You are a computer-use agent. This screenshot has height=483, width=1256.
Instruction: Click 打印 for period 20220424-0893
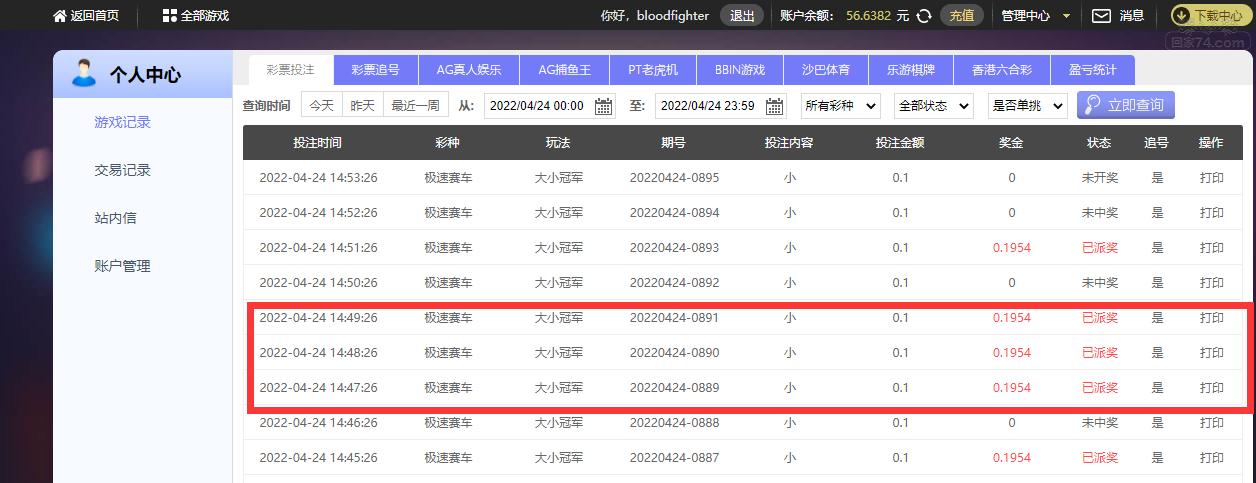pos(1212,248)
